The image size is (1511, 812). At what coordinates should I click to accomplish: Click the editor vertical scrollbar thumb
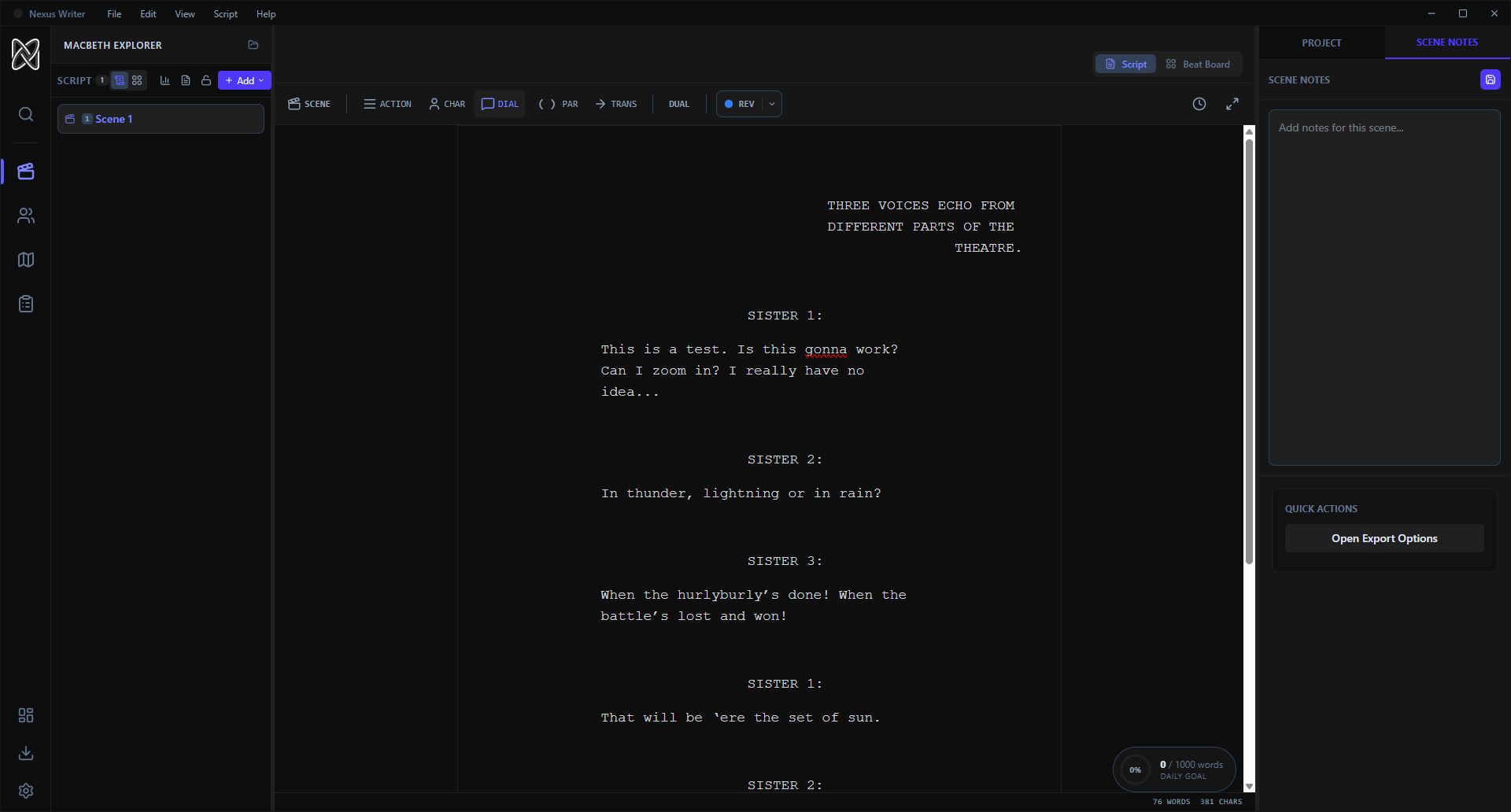1249,351
